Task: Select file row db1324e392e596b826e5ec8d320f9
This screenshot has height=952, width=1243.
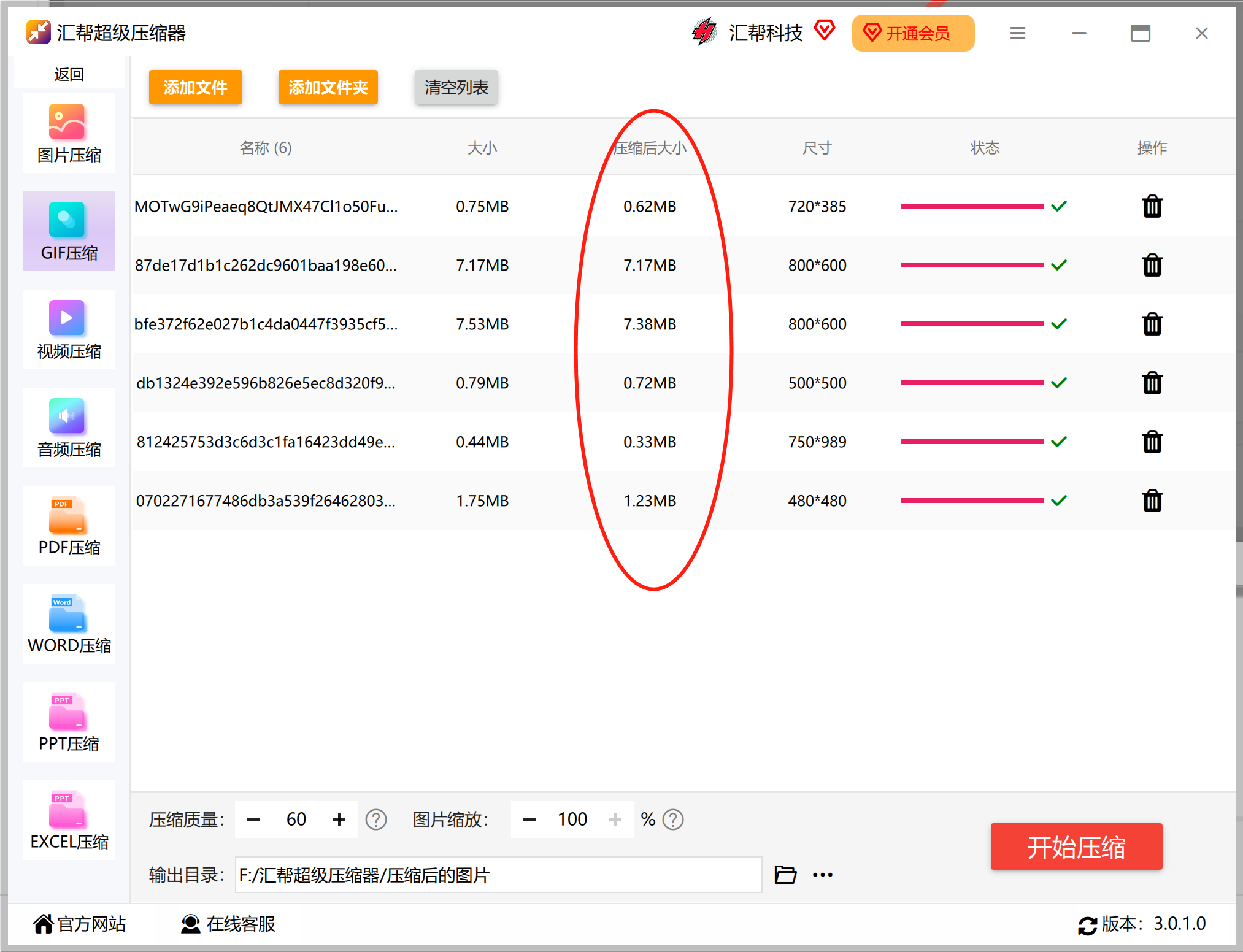Action: [x=684, y=383]
